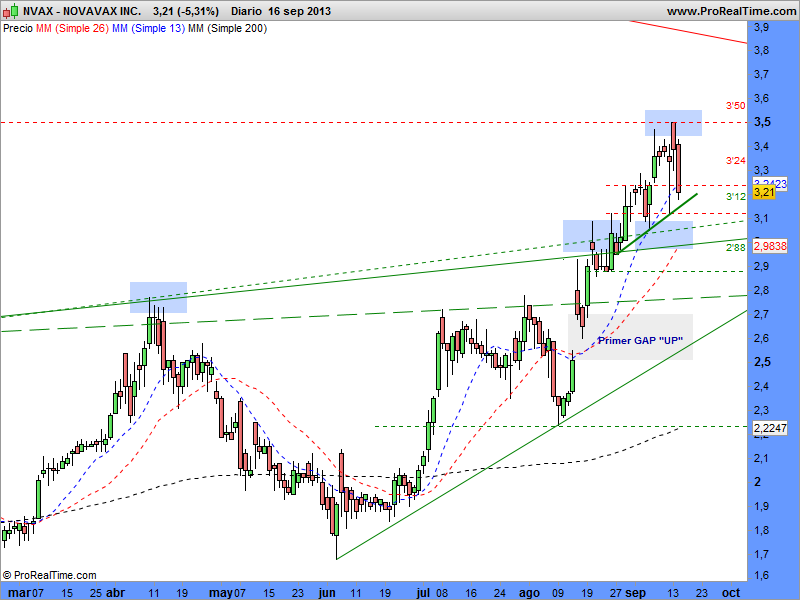
Task: Select the Diario timeframe label
Action: (x=246, y=11)
